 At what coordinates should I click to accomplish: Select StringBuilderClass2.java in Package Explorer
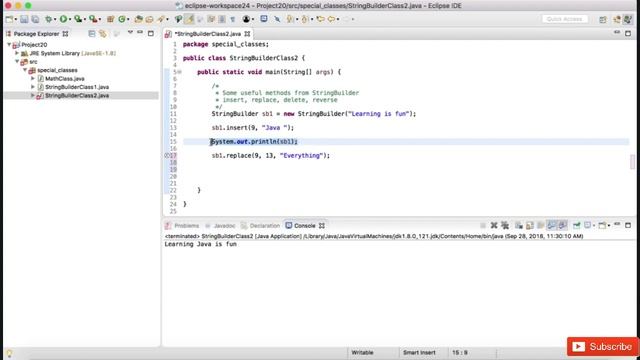coord(77,96)
